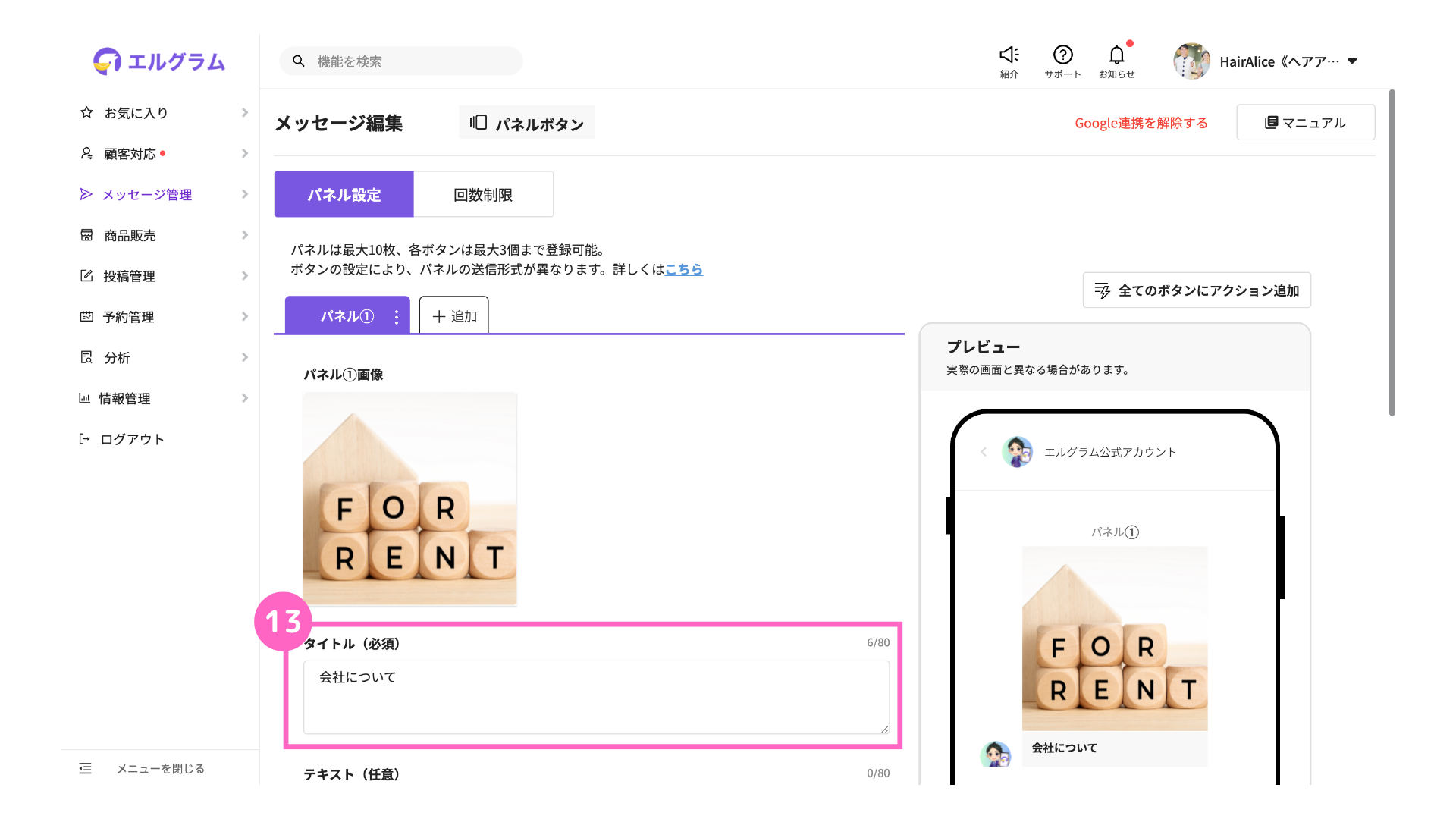Click 全てのボタンにアクション追加 button

(1197, 290)
